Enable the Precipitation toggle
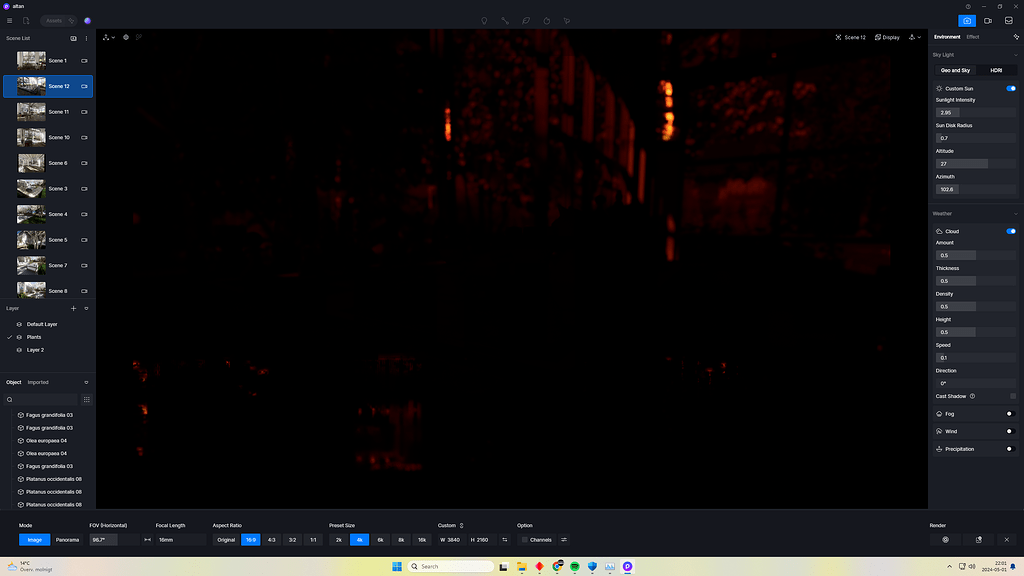The height and width of the screenshot is (576, 1024). point(1010,449)
